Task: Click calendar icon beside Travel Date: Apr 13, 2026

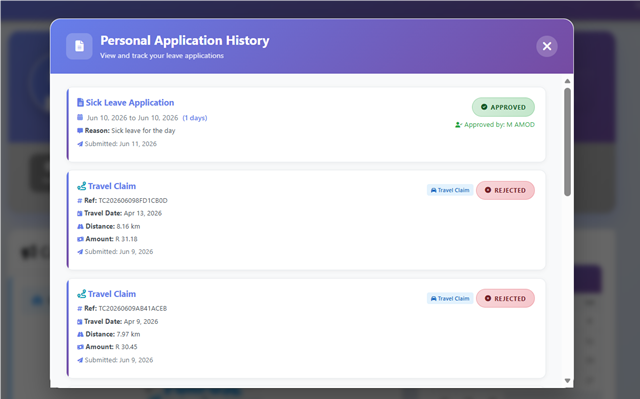Action: 80,213
